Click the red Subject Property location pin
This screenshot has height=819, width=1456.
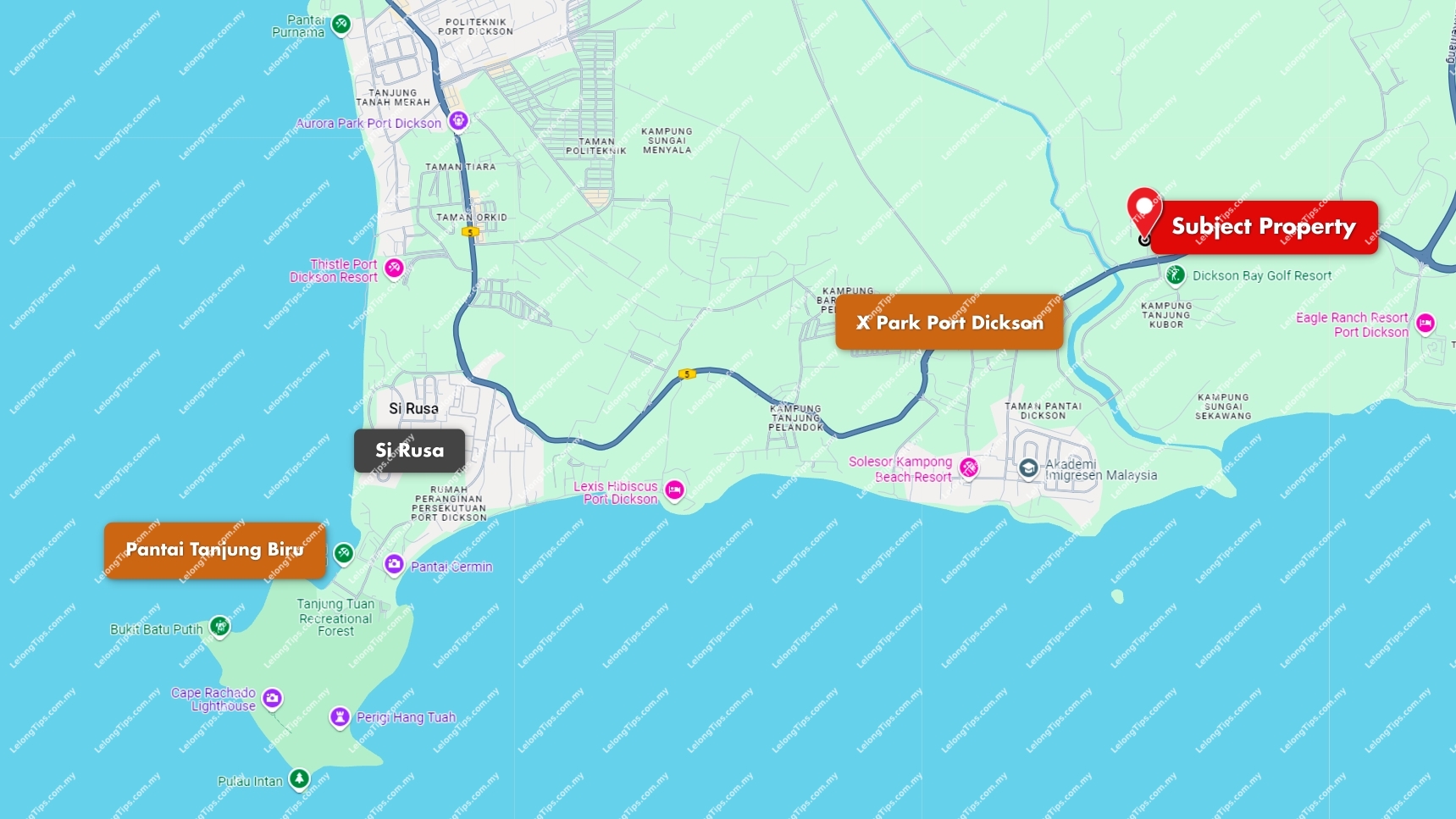coord(1144,212)
